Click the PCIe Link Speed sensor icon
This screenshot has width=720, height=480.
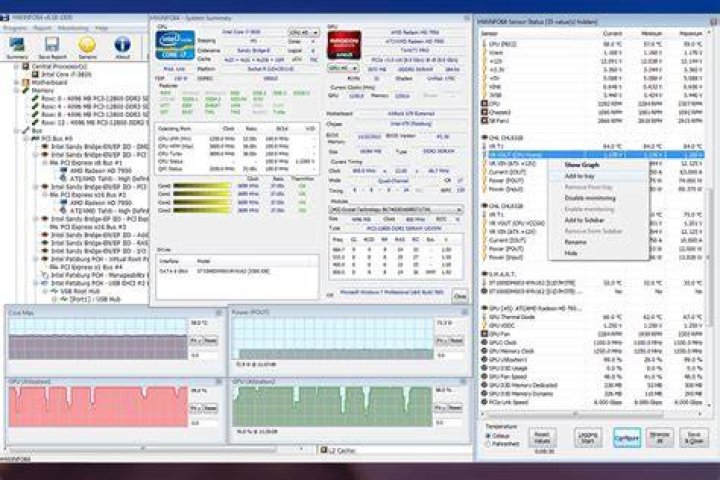pos(484,402)
